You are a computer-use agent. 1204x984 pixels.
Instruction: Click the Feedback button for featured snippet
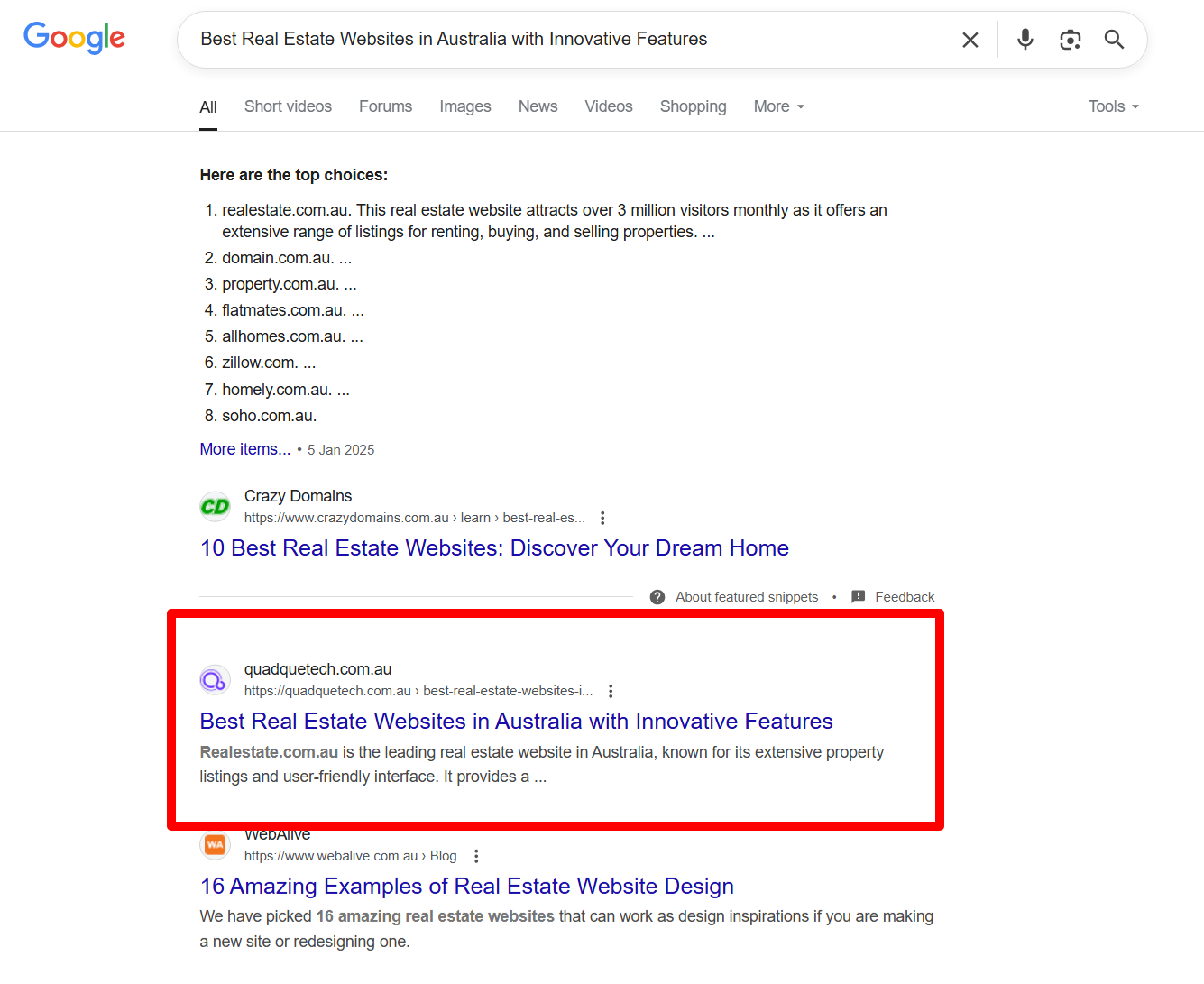tap(893, 597)
